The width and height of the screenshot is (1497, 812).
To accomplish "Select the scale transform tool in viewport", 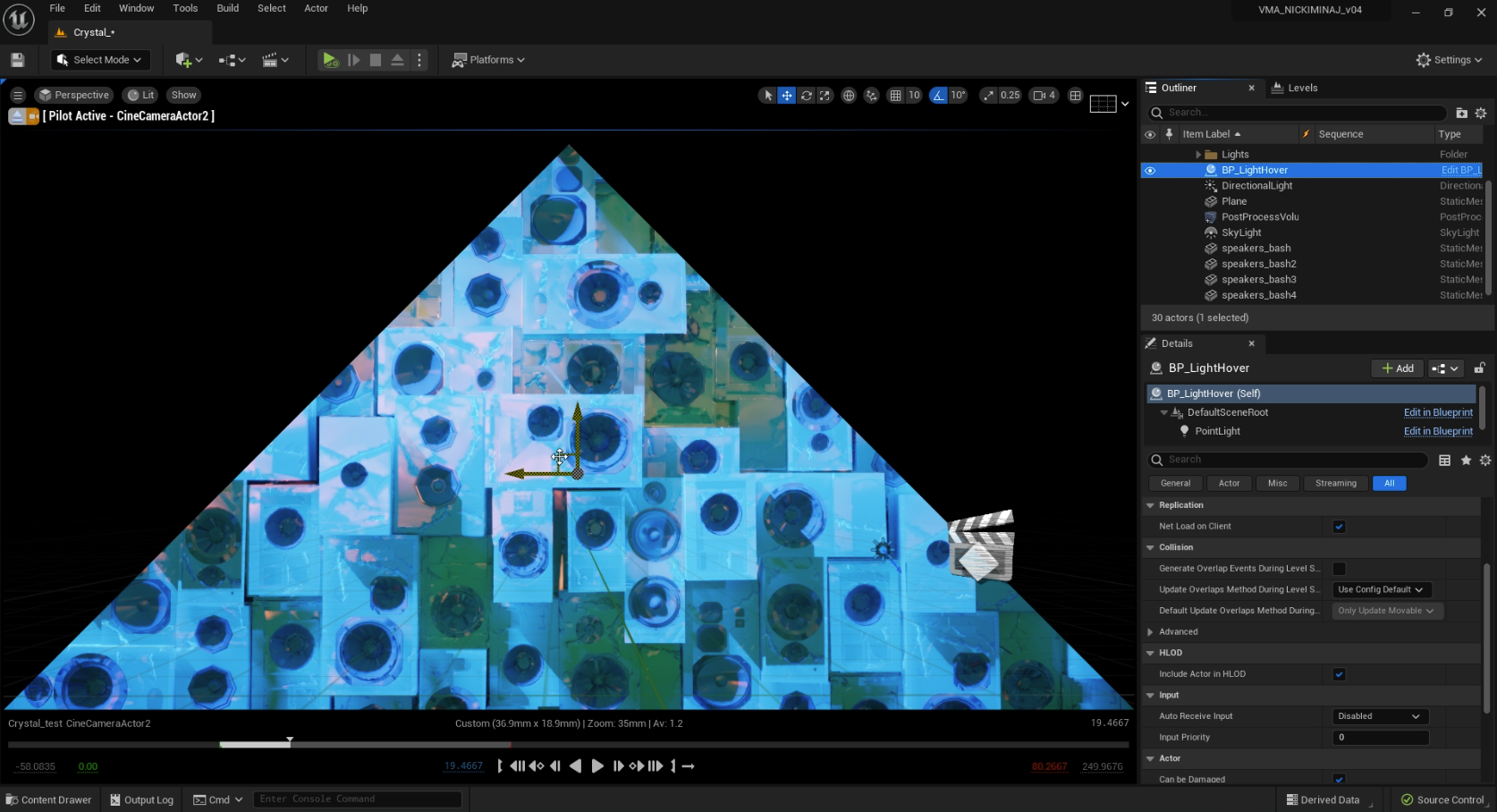I will 825,96.
